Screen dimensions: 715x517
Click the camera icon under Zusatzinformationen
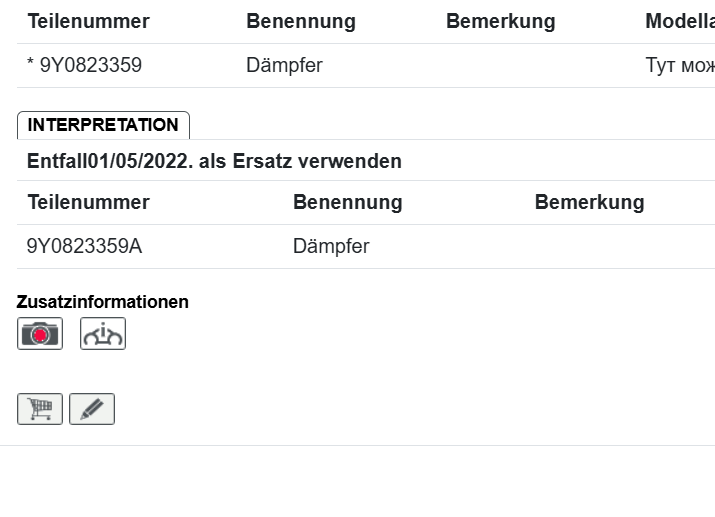pos(40,333)
